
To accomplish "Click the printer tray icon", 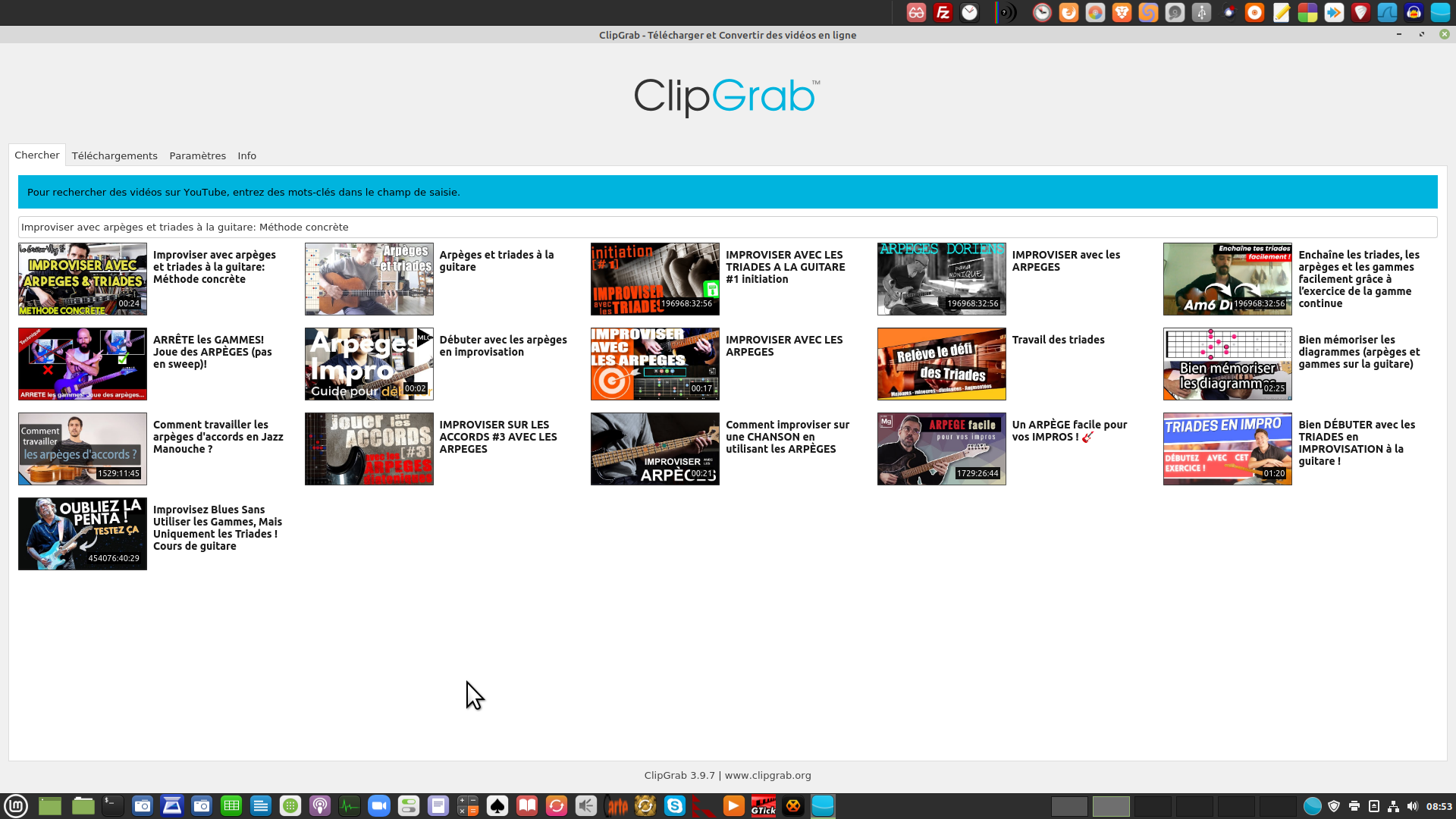I will (x=1354, y=806).
